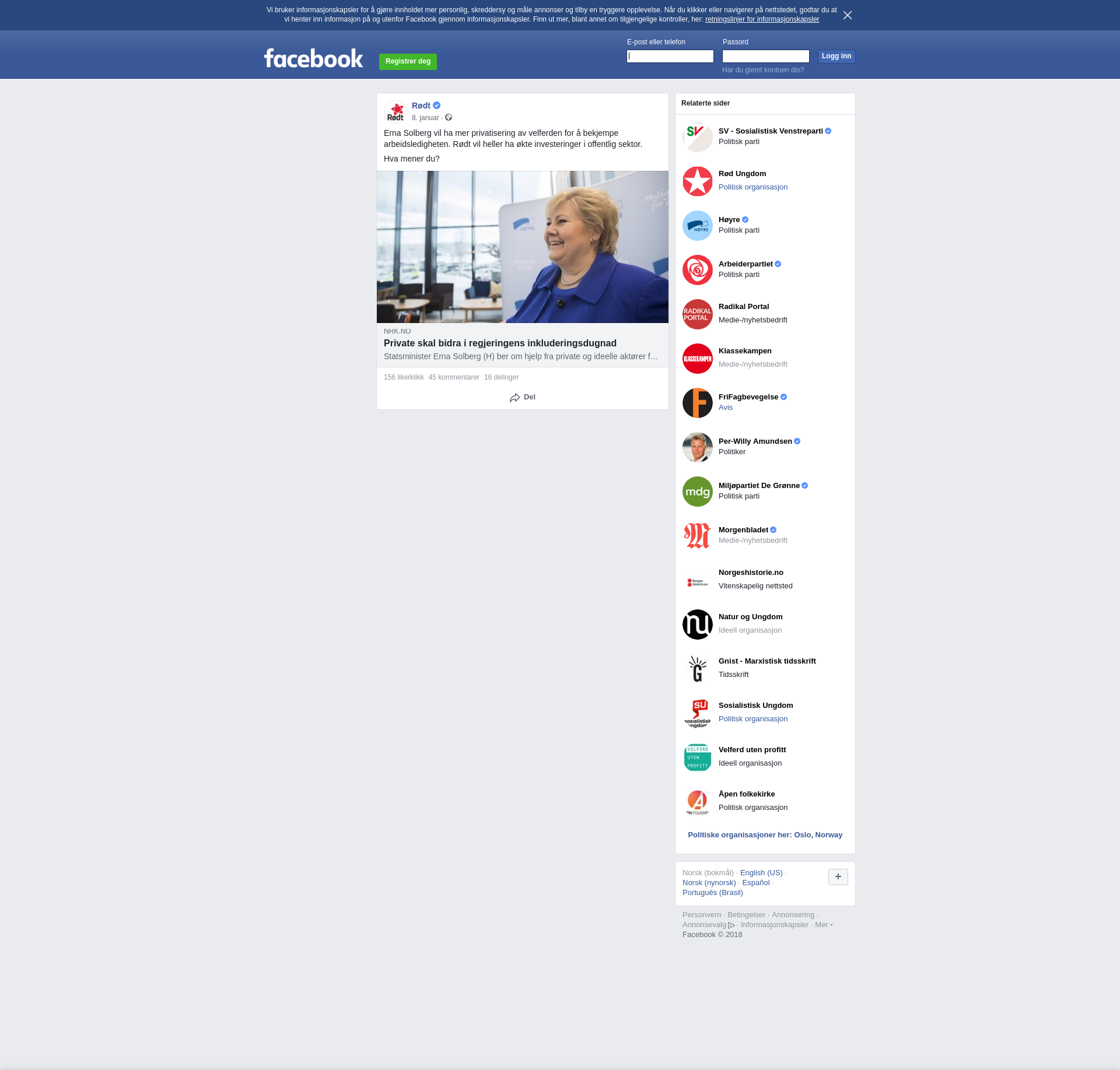
Task: Click the verified badge next to Rødt
Action: [x=436, y=106]
